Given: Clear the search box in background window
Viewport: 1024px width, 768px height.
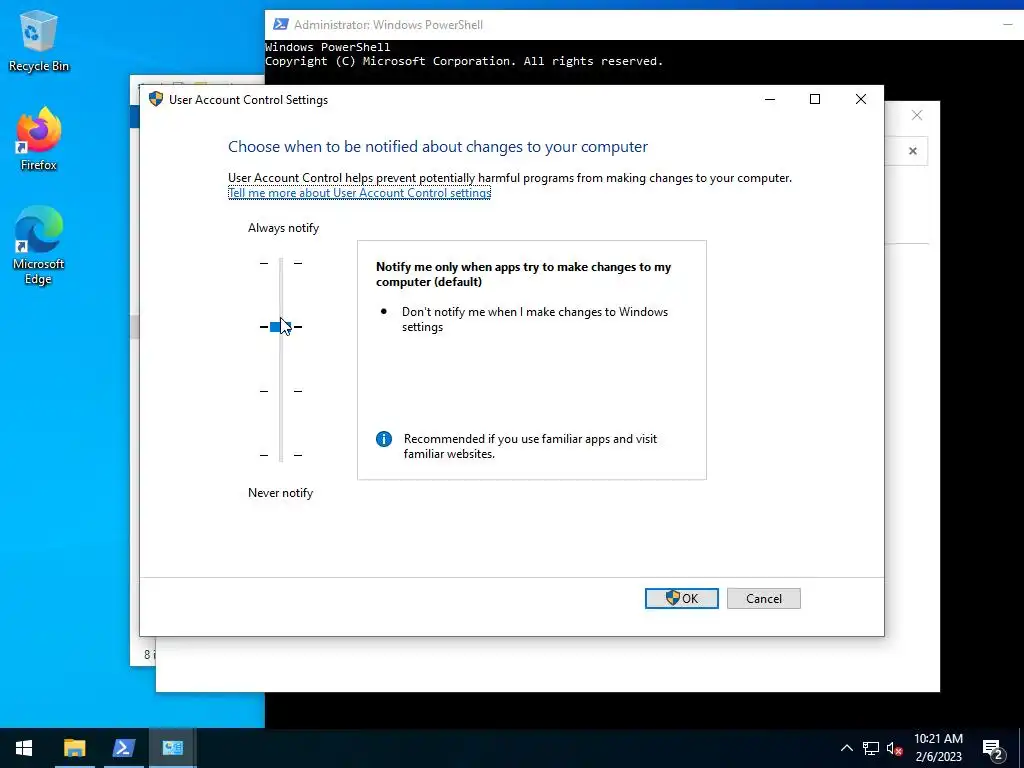Looking at the screenshot, I should click(913, 151).
